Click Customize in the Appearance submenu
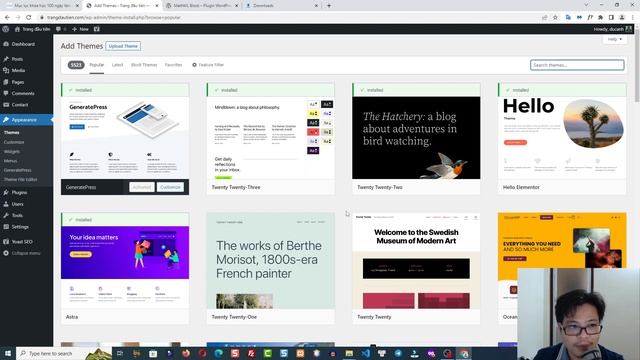 pyautogui.click(x=14, y=142)
